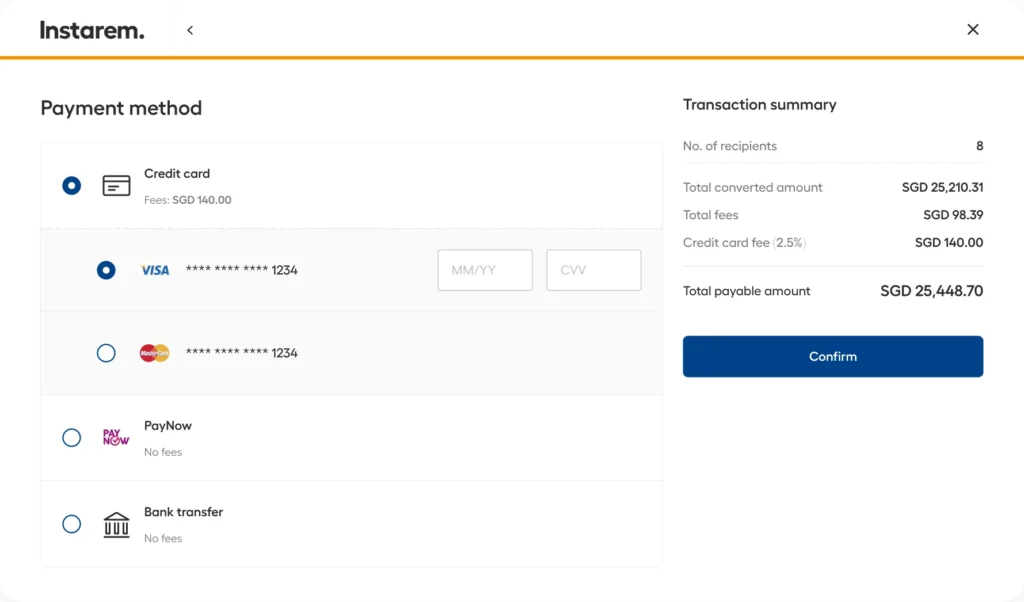Click the MM/YY expiry field
Viewport: 1024px width, 602px height.
[x=484, y=269]
